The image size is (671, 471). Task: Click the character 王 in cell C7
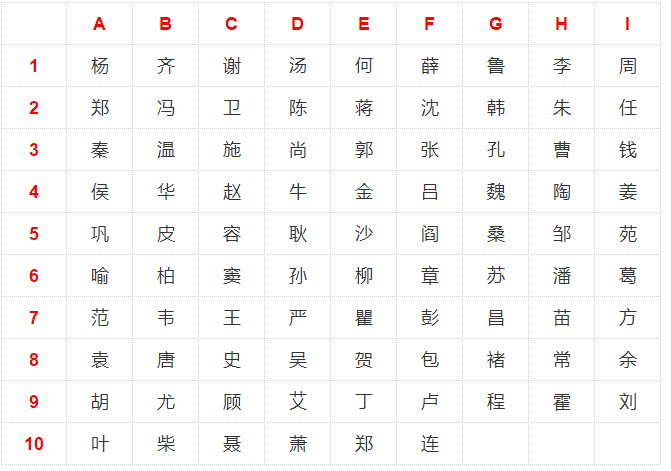click(x=232, y=318)
